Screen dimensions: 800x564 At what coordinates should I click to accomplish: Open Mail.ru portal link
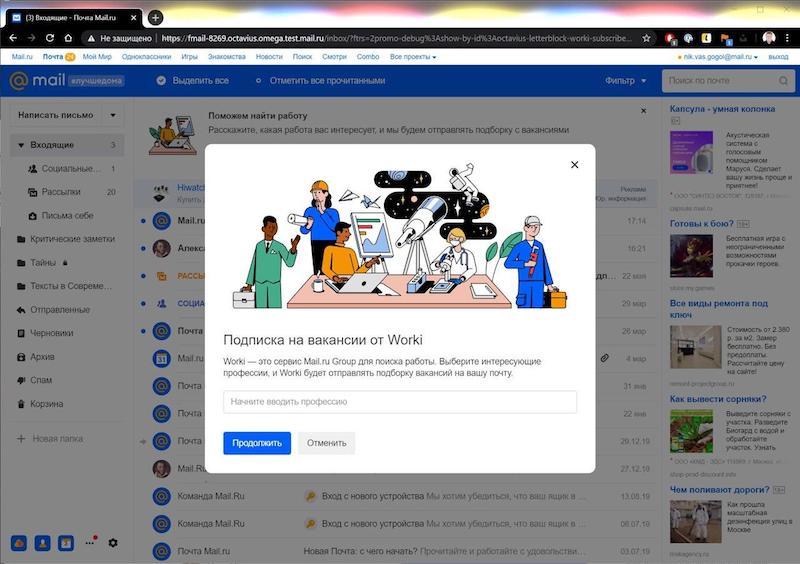[x=22, y=57]
